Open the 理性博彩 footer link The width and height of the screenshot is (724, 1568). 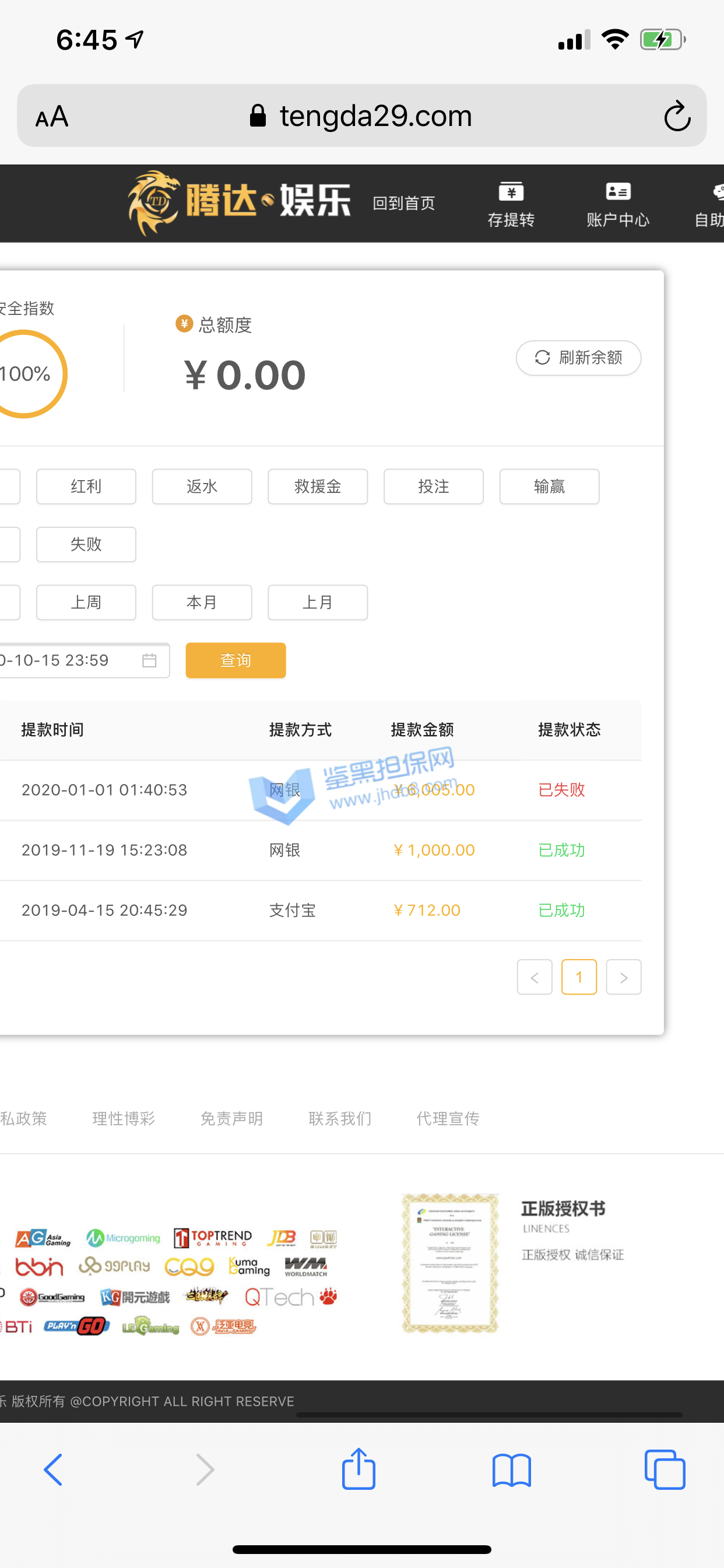[124, 1118]
